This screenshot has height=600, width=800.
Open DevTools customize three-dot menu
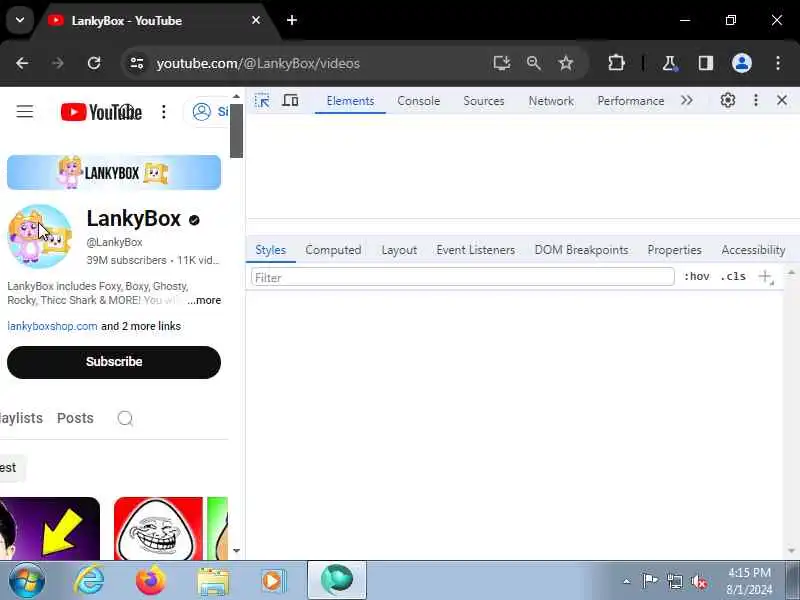(x=756, y=101)
